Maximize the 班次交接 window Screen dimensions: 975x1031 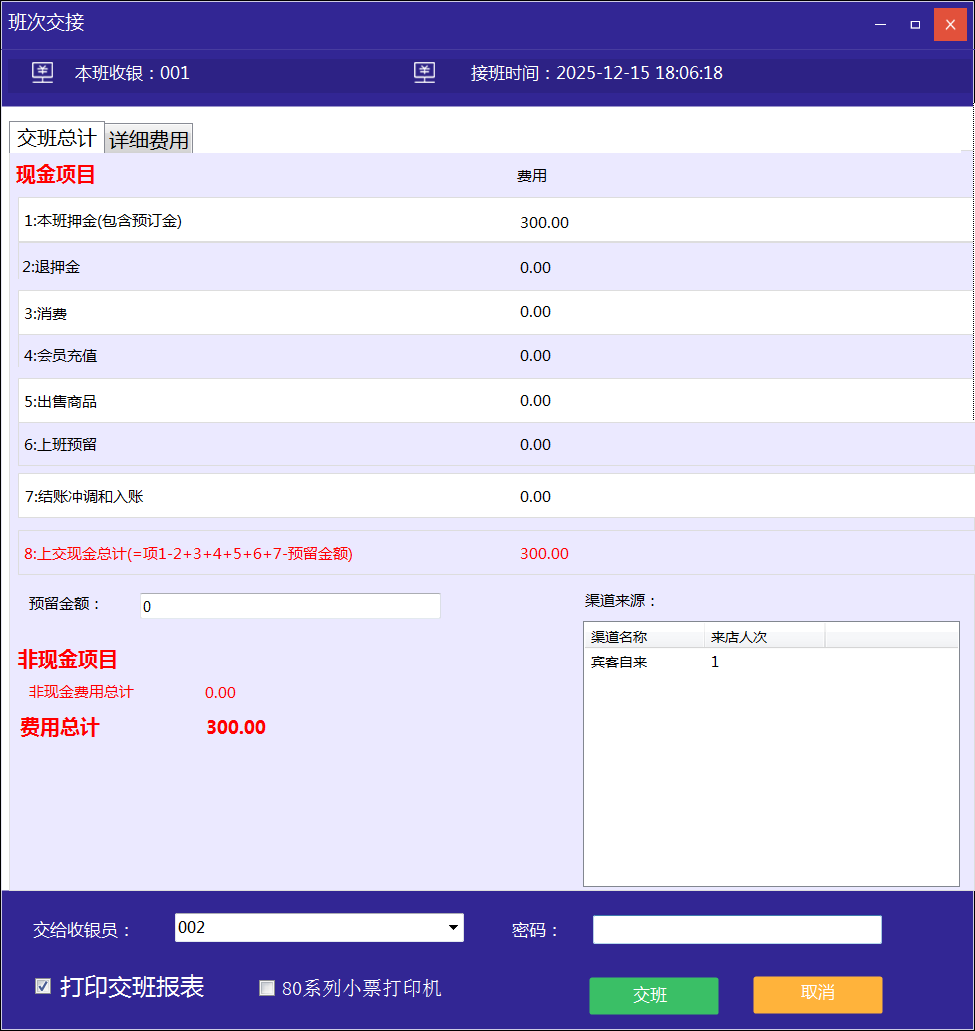coord(915,24)
